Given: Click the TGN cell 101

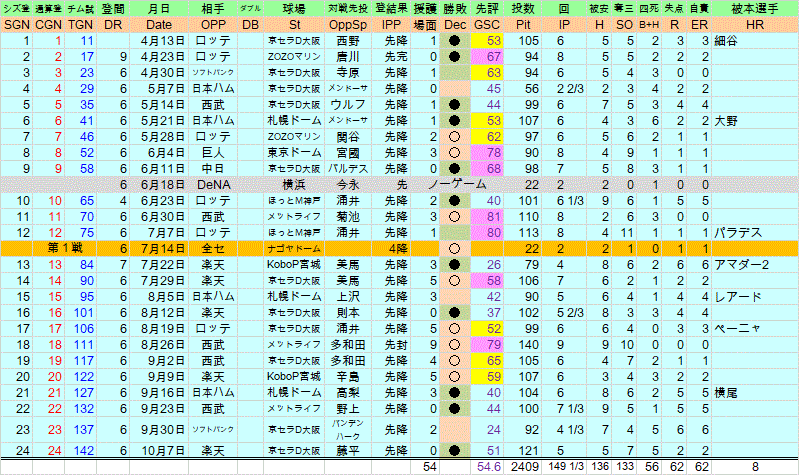Looking at the screenshot, I should (81, 312).
